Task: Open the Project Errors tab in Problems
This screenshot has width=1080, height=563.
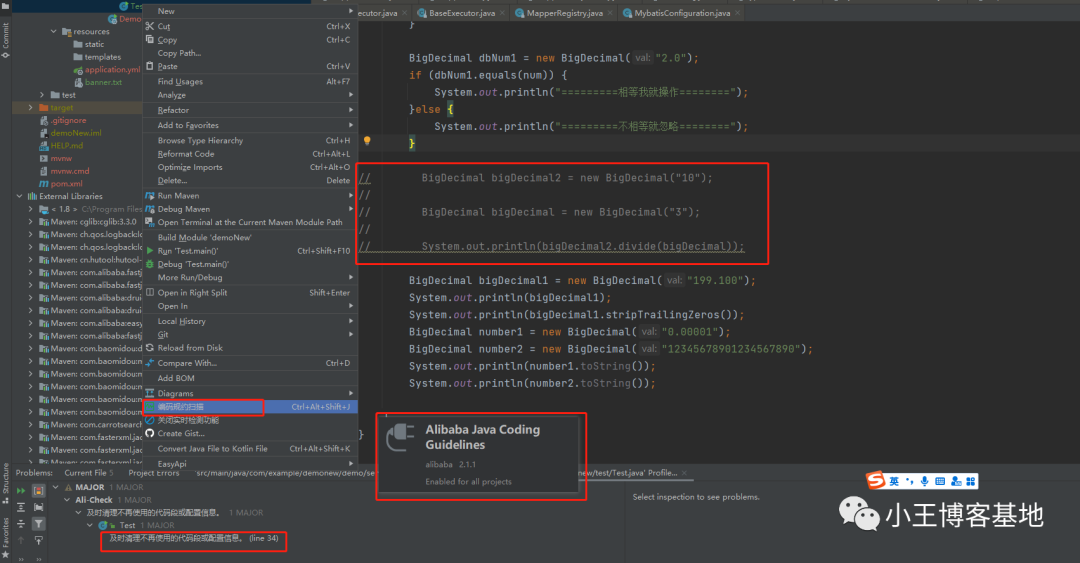Action: tap(154, 473)
